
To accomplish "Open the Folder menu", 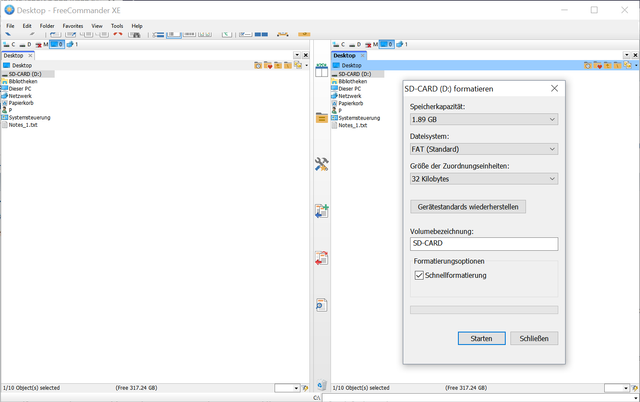I will 47,26.
